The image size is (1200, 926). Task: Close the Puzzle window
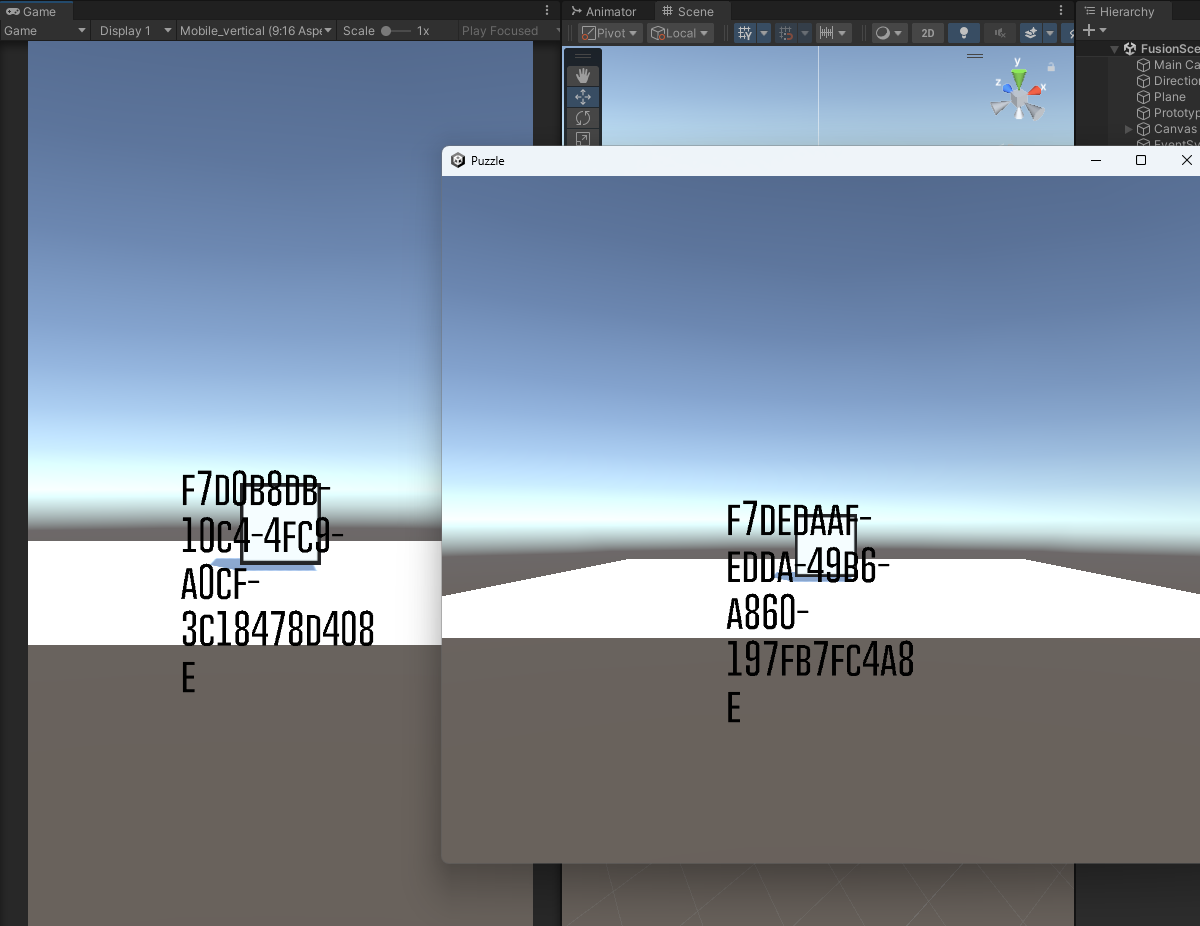click(x=1186, y=160)
